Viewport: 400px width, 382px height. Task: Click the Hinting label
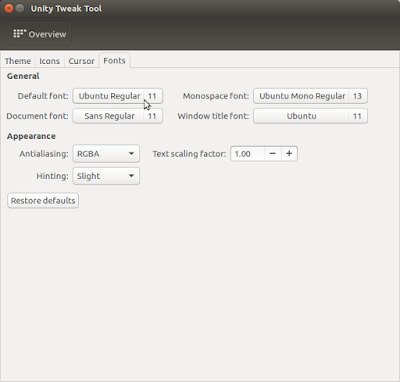pos(52,176)
